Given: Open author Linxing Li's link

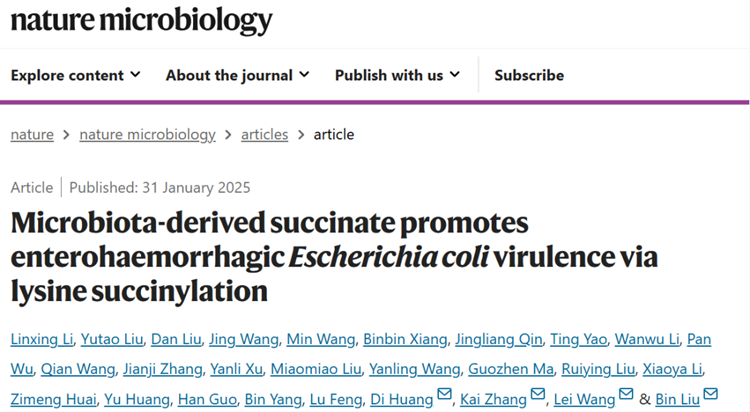Looking at the screenshot, I should pyautogui.click(x=42, y=339).
